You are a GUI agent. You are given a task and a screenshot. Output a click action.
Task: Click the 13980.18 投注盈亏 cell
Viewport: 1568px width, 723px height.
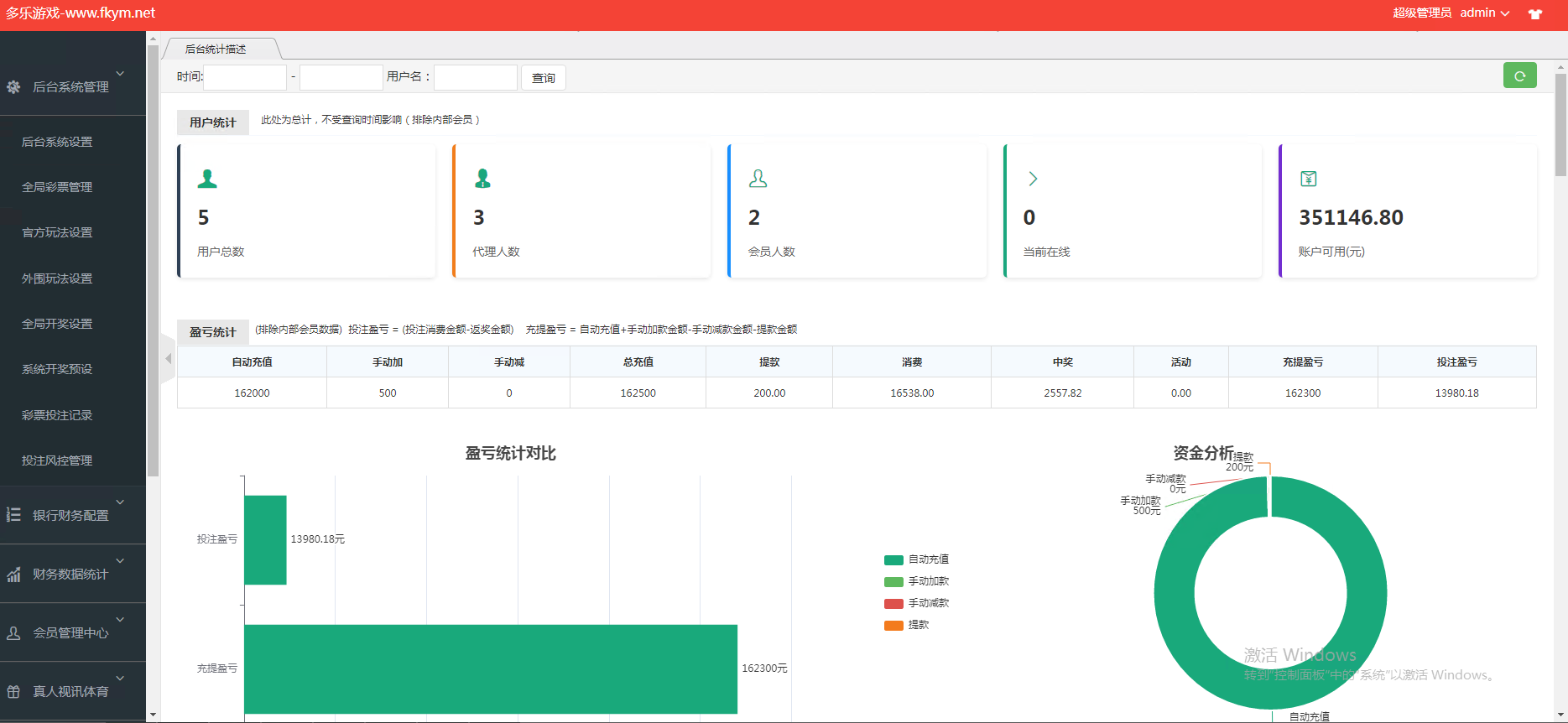(1456, 393)
